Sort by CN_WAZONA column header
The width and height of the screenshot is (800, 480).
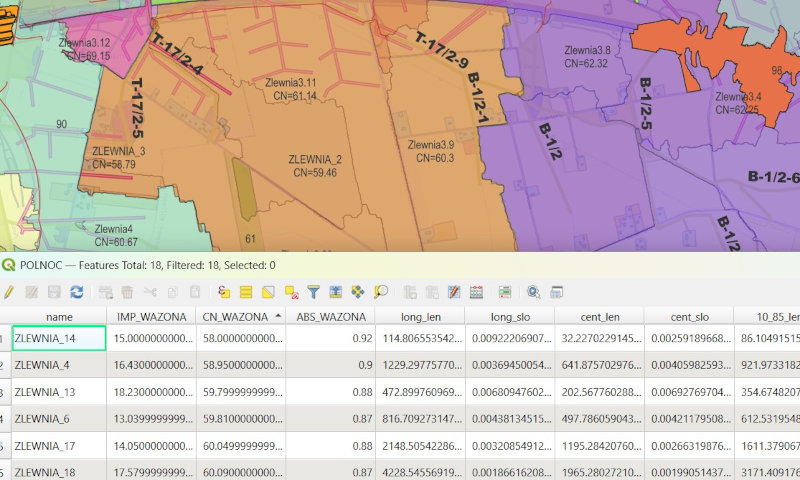coord(236,317)
